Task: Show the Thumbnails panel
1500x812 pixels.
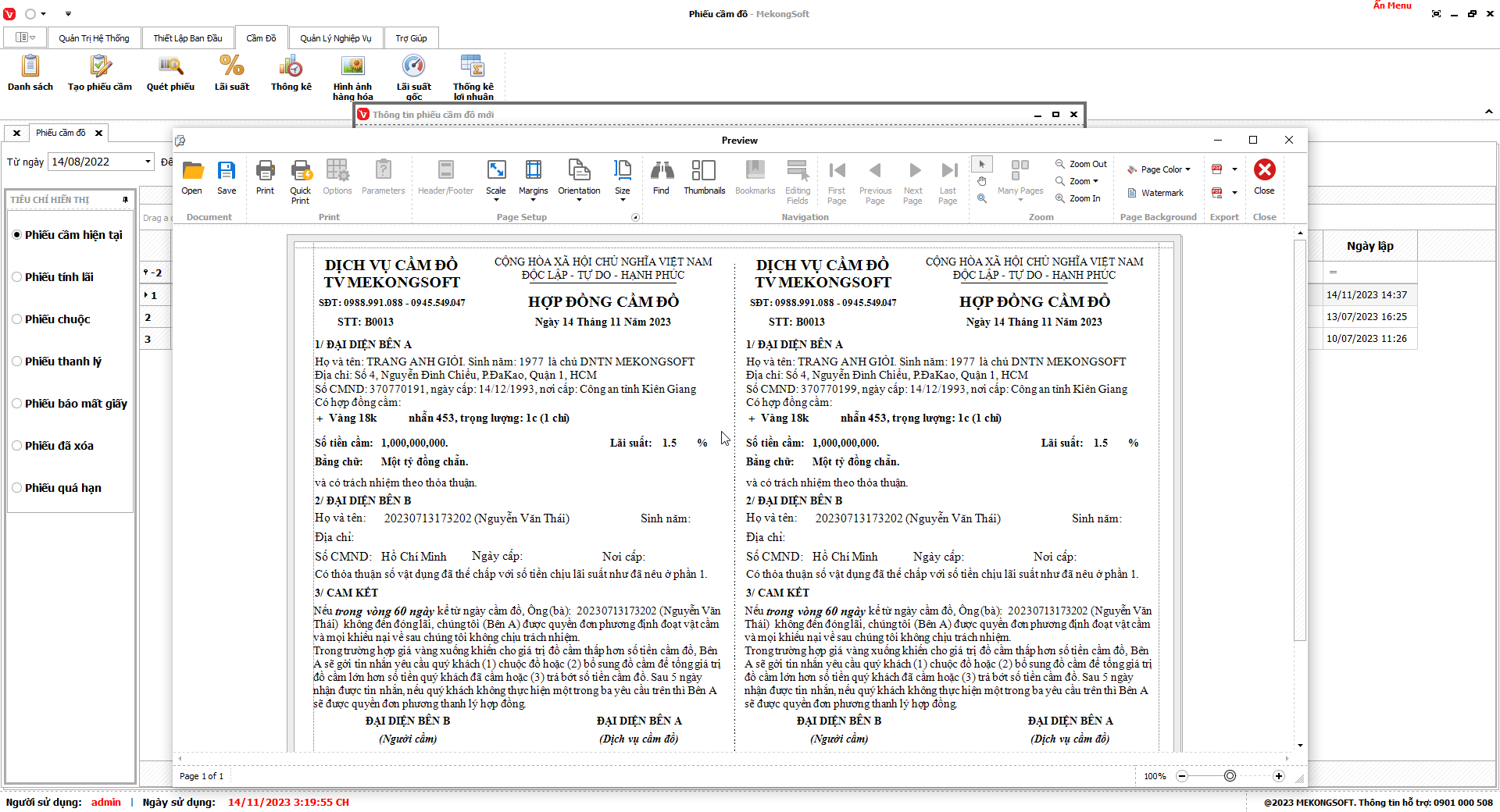Action: pyautogui.click(x=705, y=177)
